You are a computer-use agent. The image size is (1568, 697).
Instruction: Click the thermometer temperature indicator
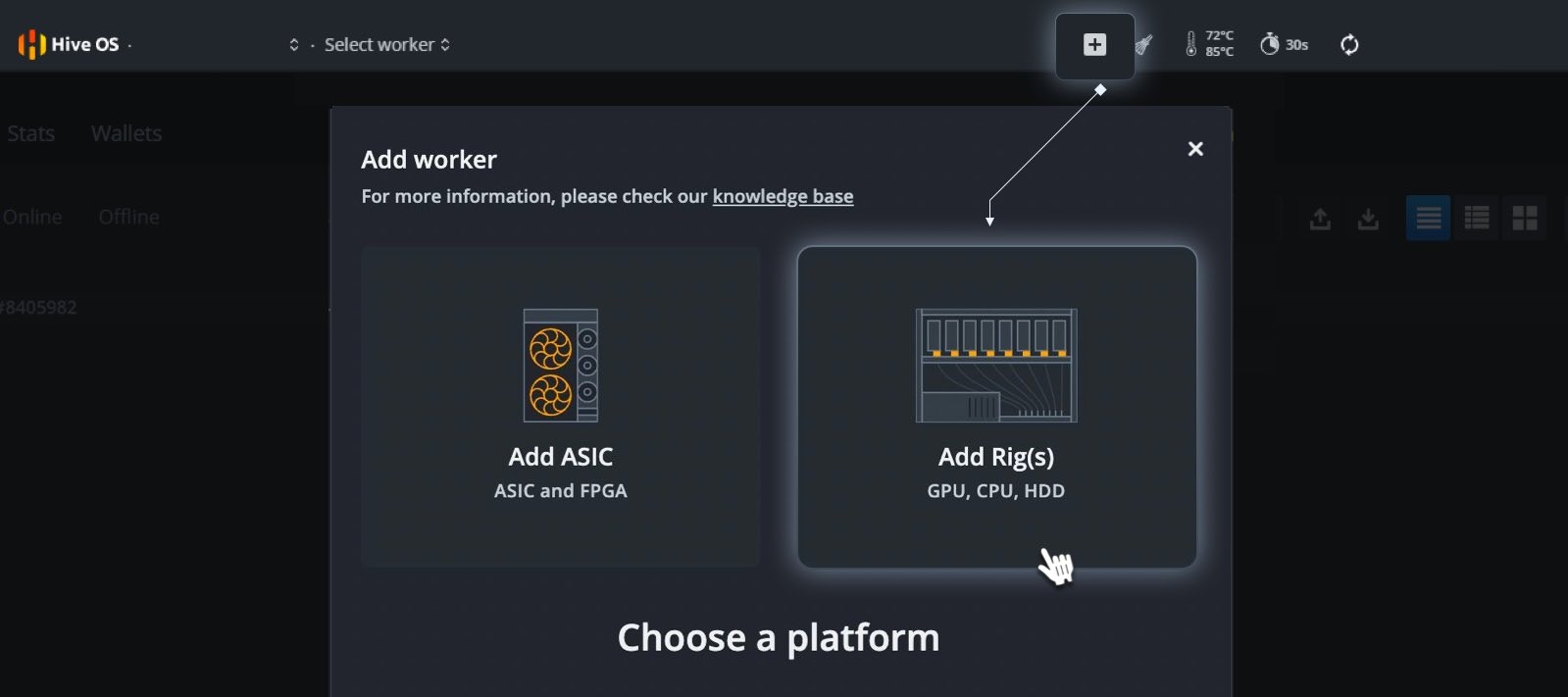[x=1209, y=44]
